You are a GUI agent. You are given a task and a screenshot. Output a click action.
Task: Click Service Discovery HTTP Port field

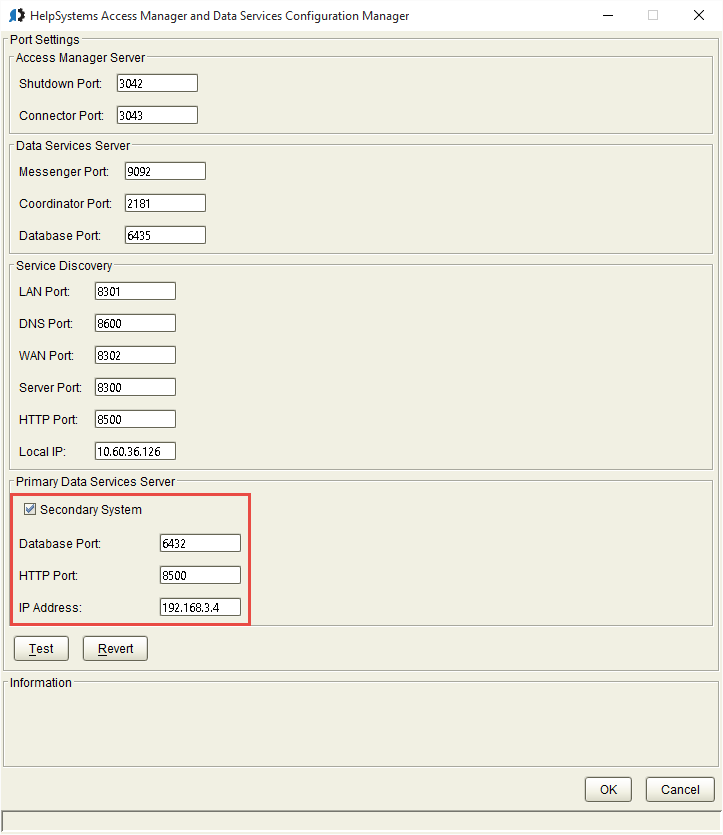135,419
